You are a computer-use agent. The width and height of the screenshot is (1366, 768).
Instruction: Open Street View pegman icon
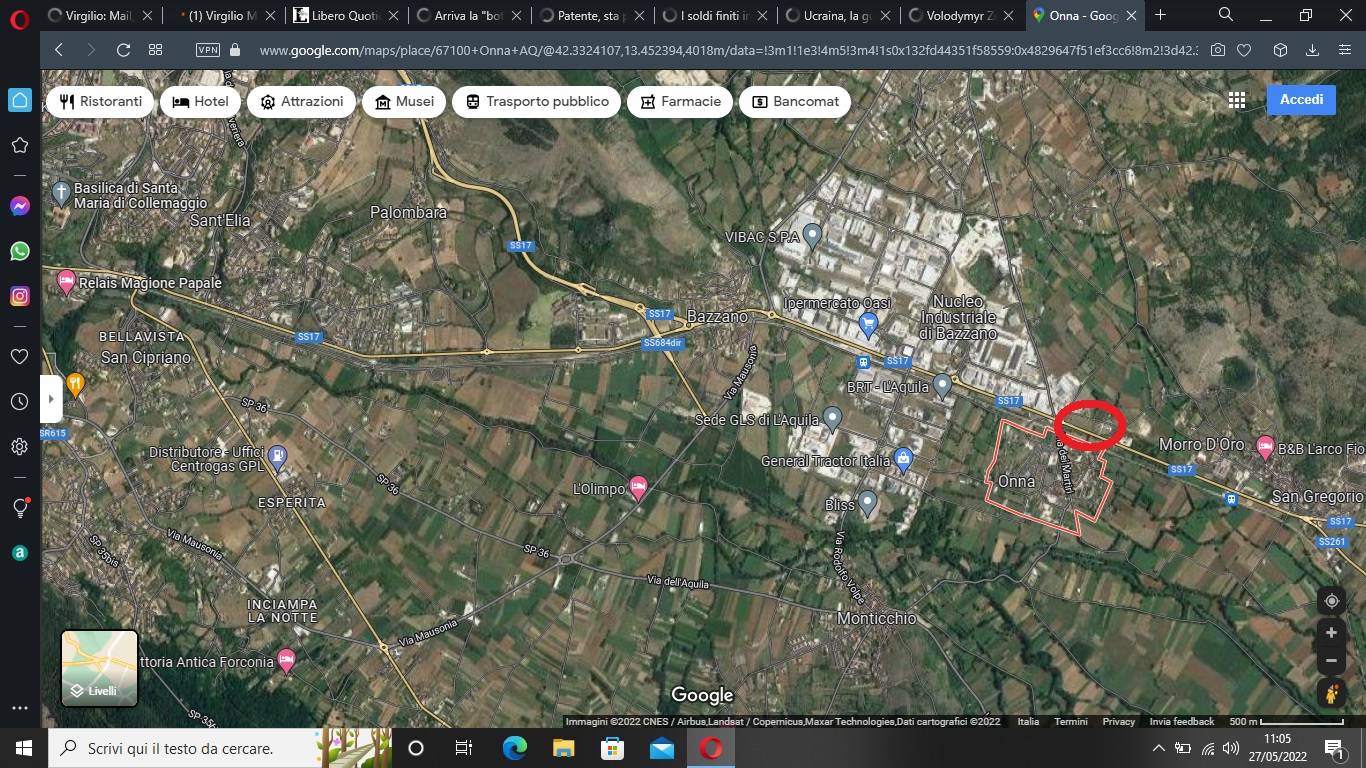tap(1331, 693)
